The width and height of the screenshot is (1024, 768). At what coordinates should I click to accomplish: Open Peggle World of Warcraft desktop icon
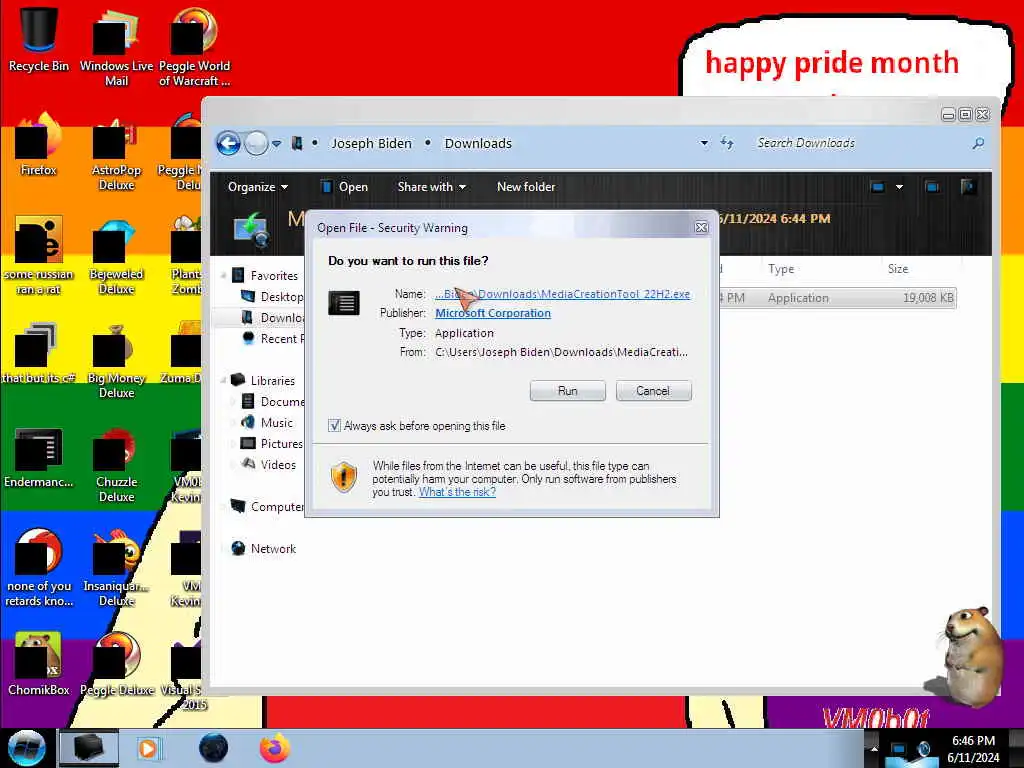[194, 47]
